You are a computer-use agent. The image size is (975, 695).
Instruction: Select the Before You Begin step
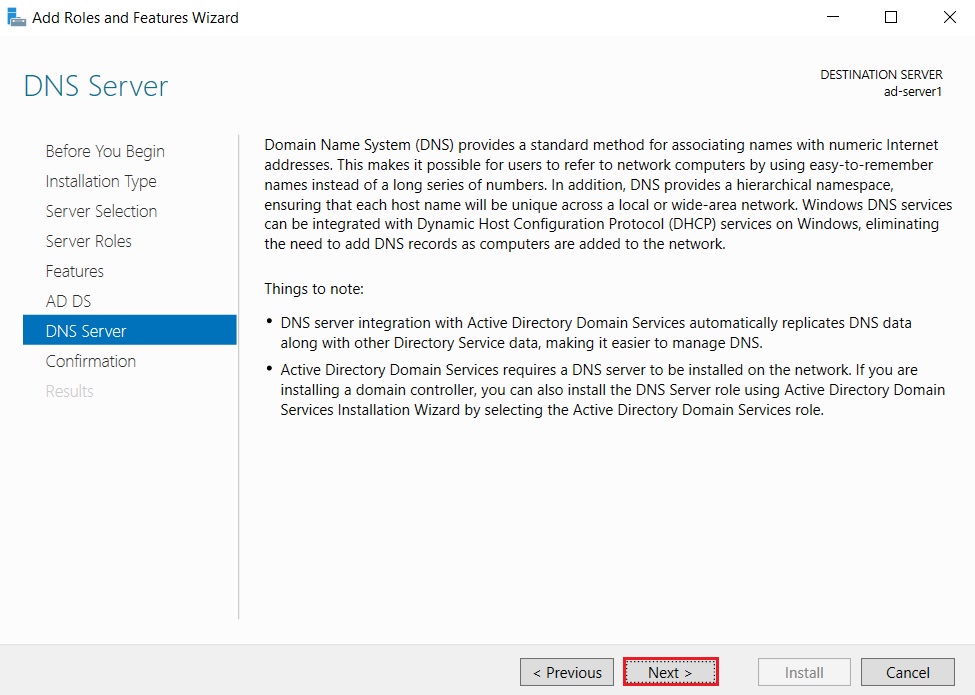pos(104,151)
